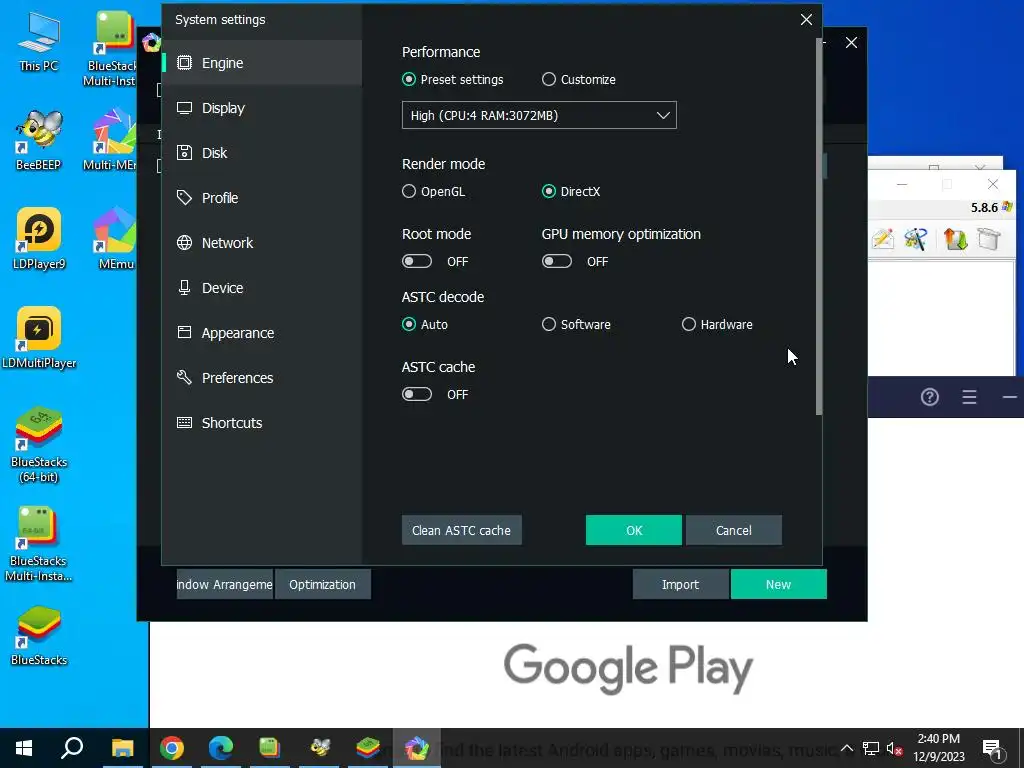Switch to the Device settings section
The height and width of the screenshot is (768, 1024).
click(x=262, y=288)
